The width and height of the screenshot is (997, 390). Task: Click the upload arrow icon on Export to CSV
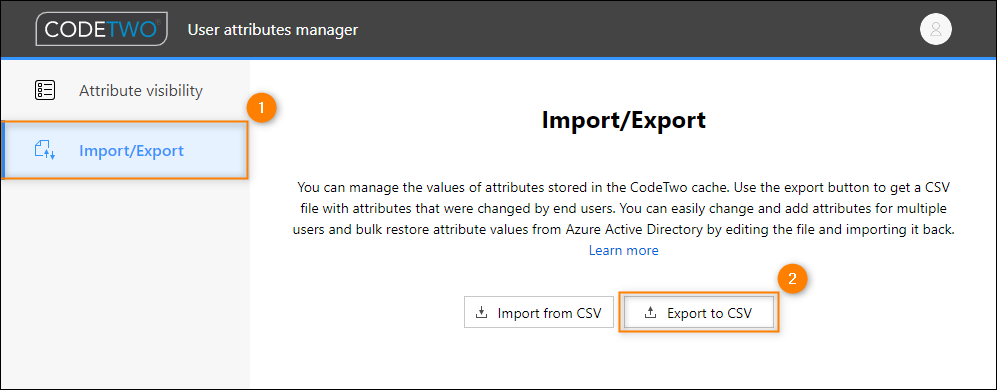650,312
